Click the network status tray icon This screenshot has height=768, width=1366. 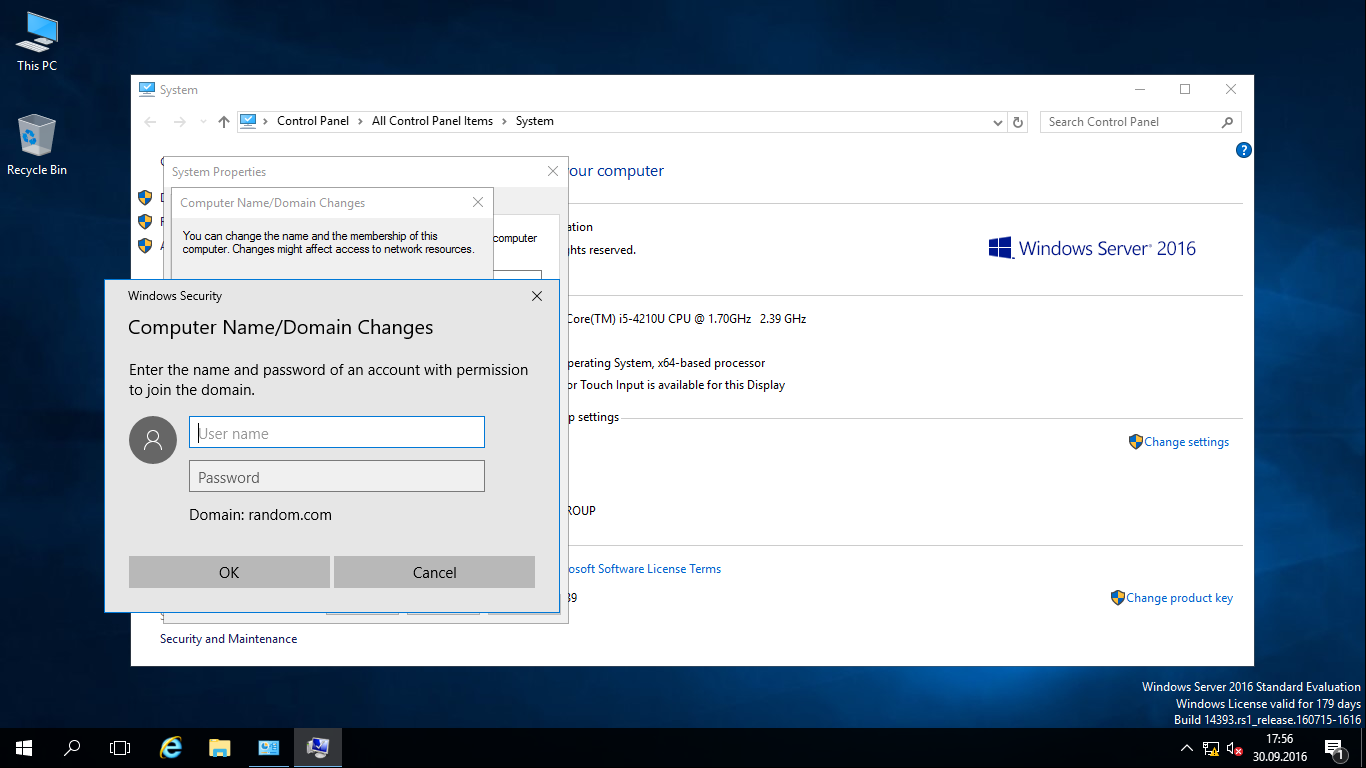[1211, 748]
